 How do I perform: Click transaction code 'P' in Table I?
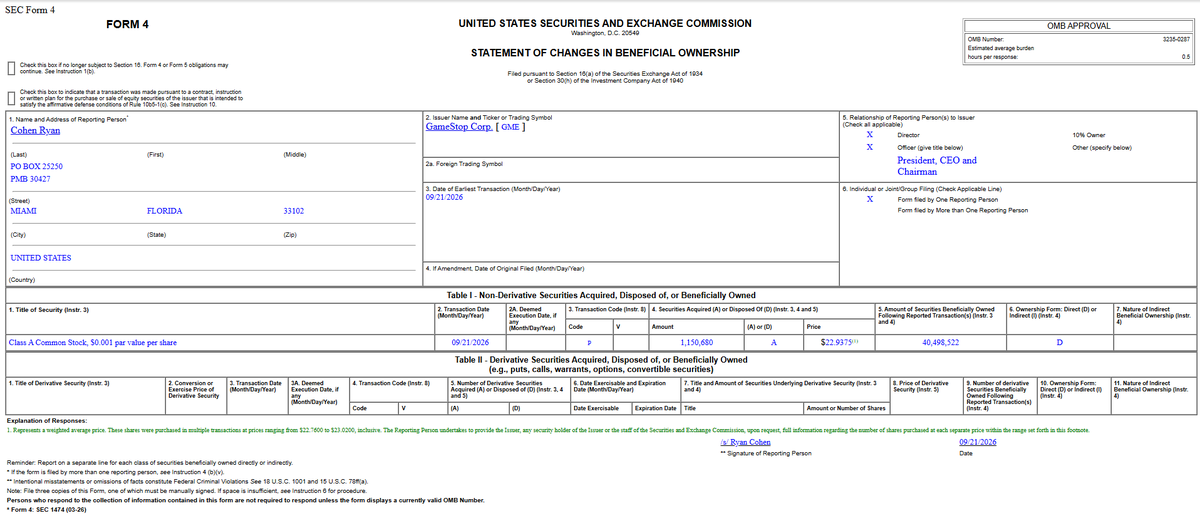589,343
